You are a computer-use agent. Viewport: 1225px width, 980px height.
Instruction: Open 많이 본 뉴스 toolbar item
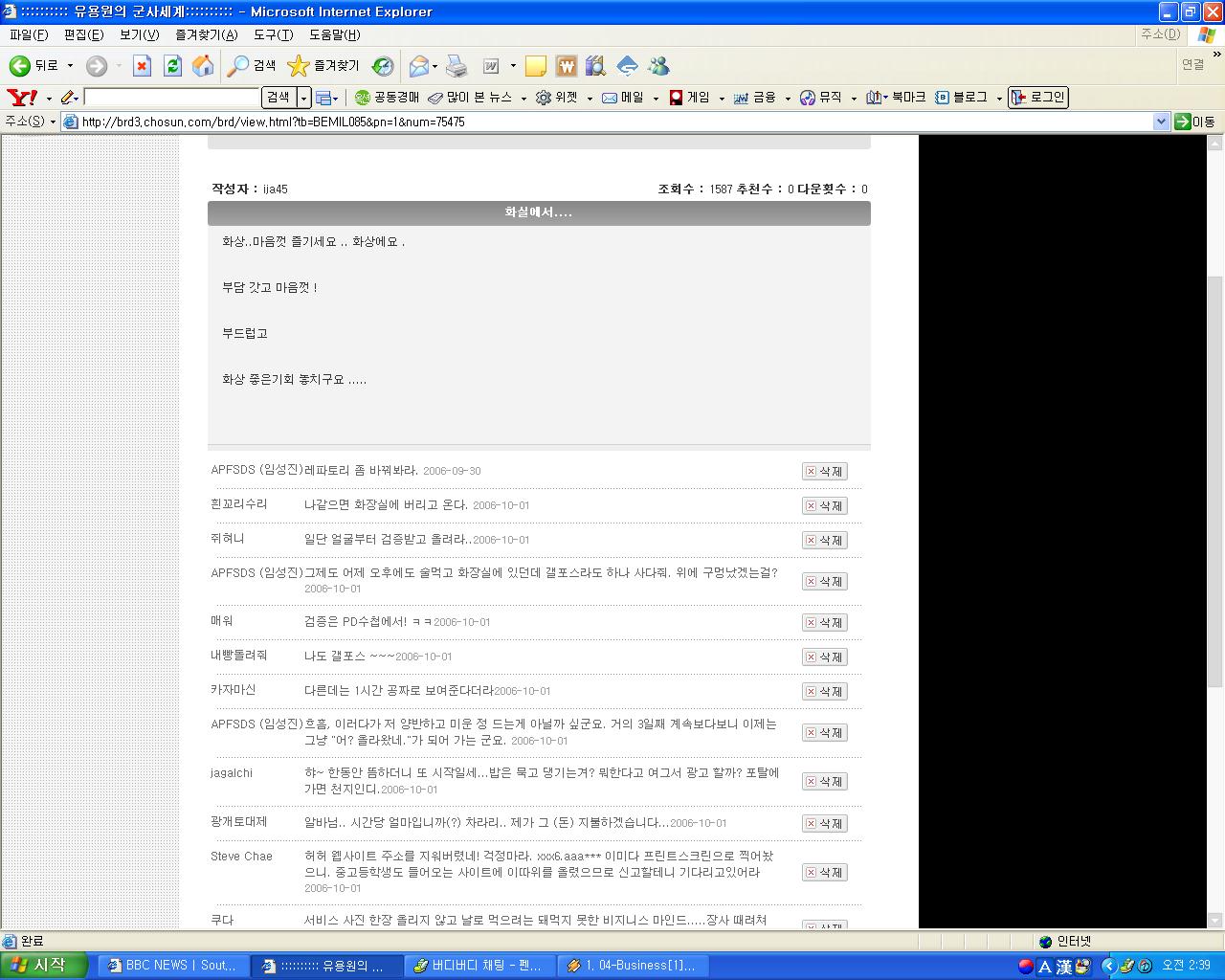point(470,98)
